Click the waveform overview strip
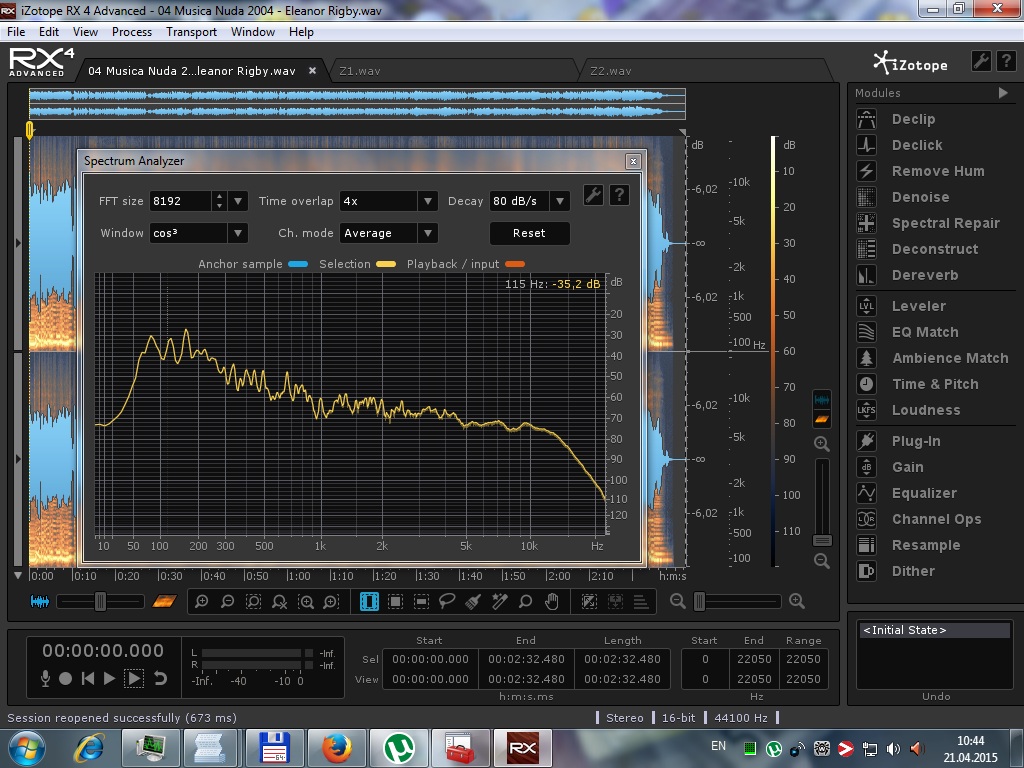 tap(357, 104)
